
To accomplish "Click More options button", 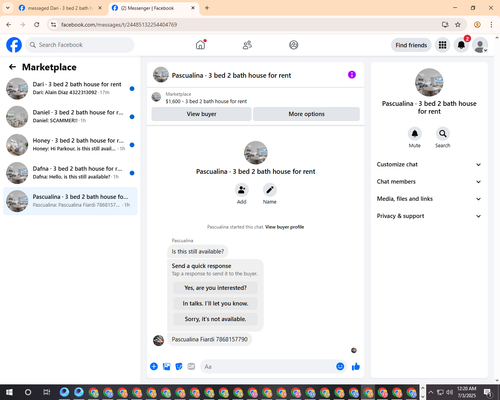I will point(306,114).
